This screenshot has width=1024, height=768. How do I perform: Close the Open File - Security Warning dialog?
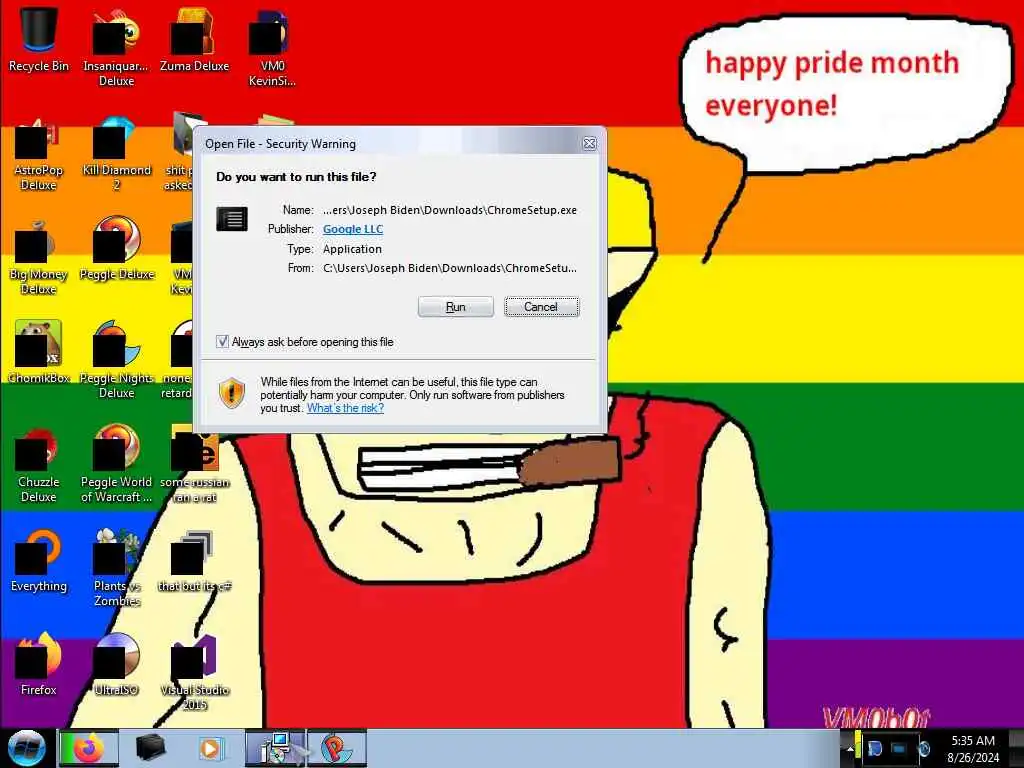(x=589, y=144)
